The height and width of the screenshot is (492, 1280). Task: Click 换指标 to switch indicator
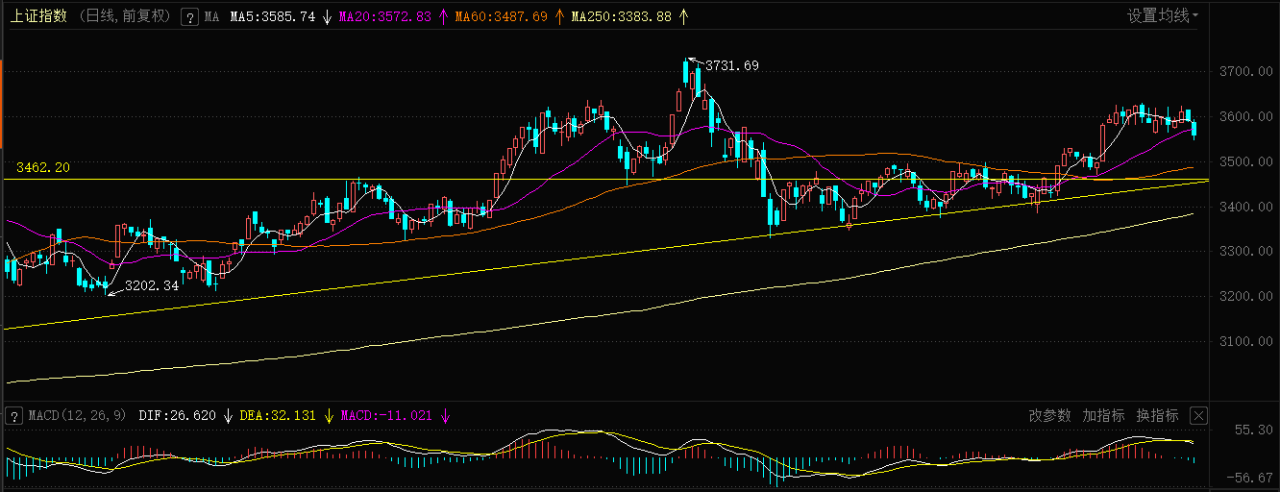click(x=1157, y=415)
